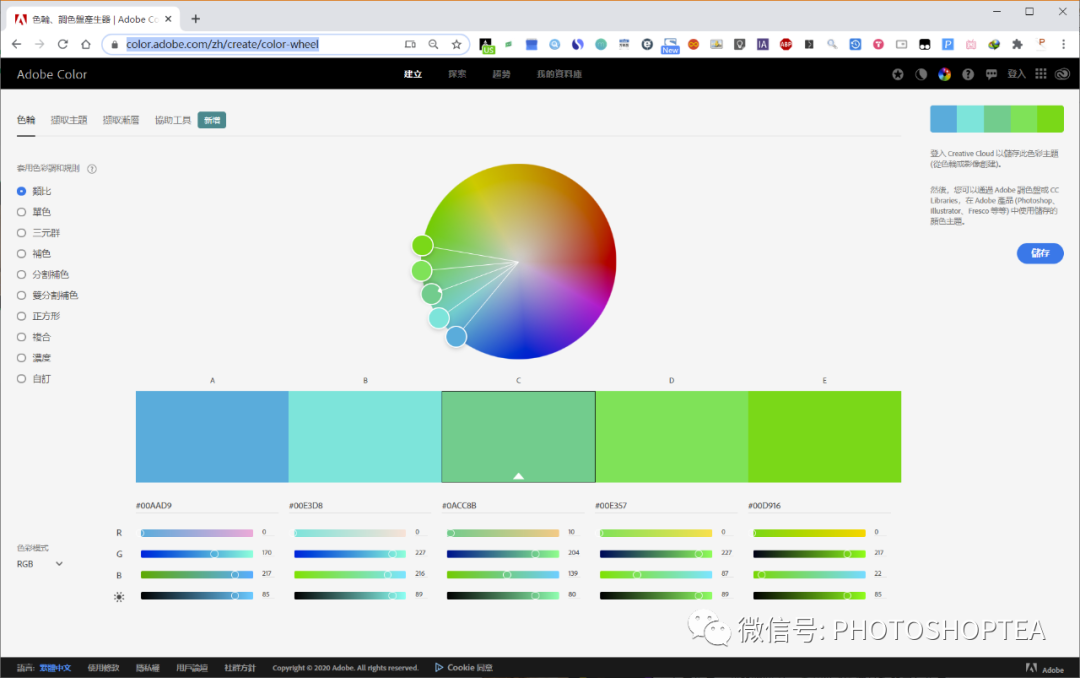Screen dimensions: 1080x678
Task: Open the feedback speech bubble icon
Action: (991, 74)
